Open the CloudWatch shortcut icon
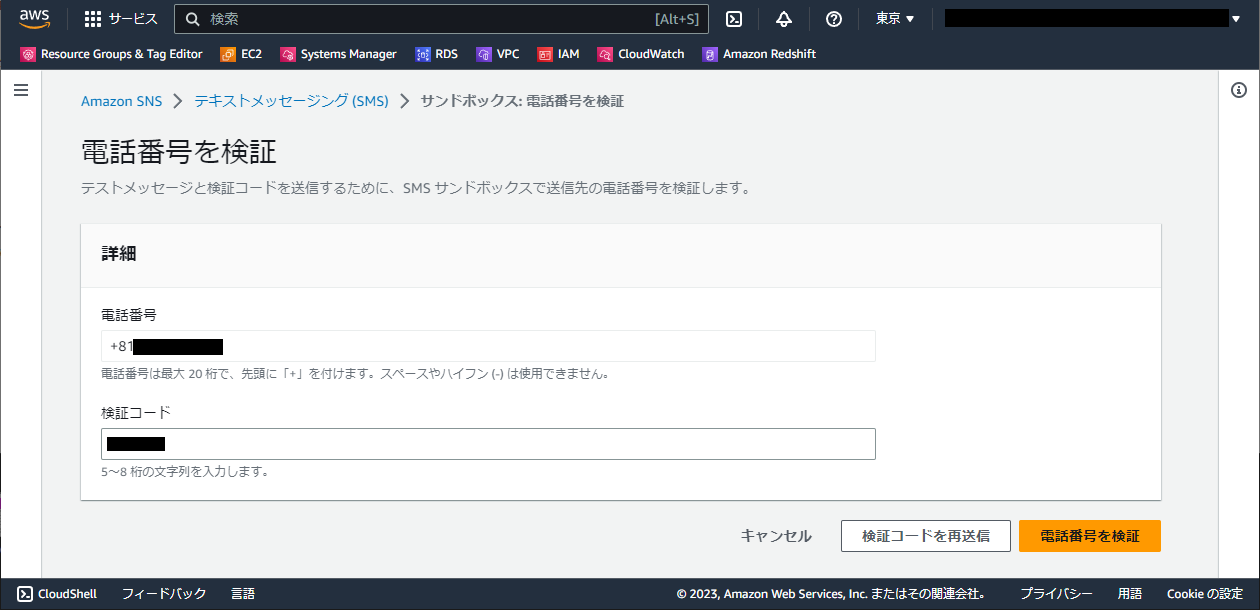 (641, 54)
